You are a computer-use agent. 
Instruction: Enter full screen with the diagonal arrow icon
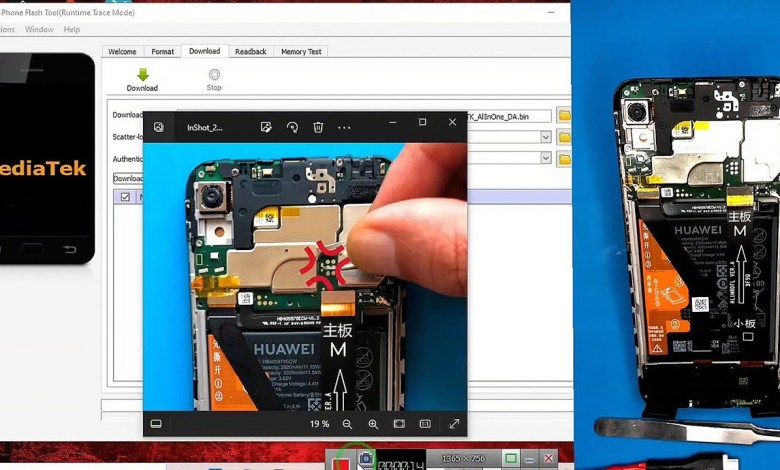click(x=454, y=424)
